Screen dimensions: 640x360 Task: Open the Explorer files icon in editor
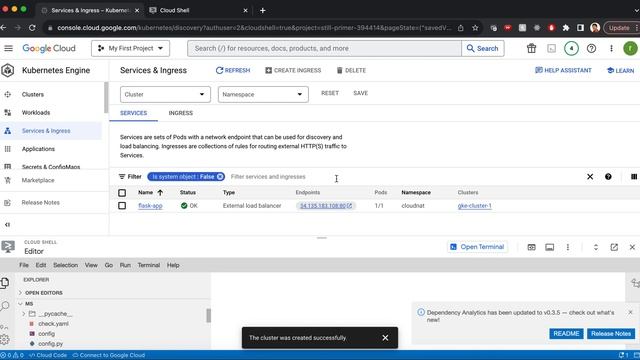5,283
